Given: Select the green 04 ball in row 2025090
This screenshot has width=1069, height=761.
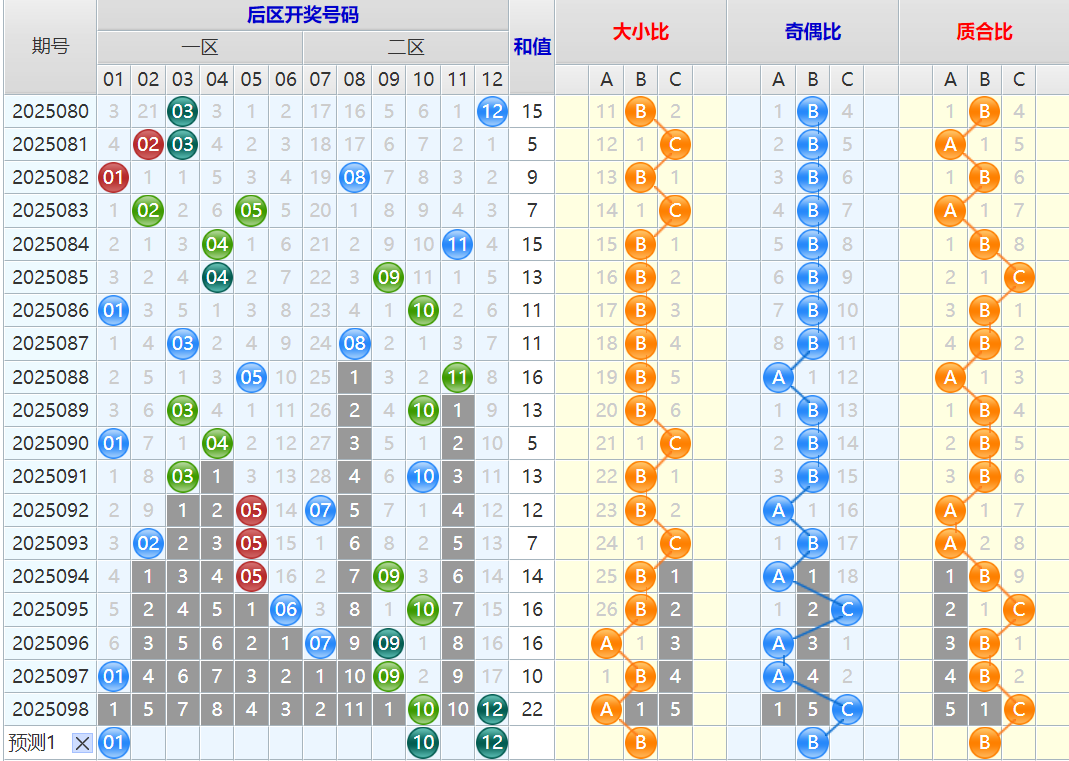Looking at the screenshot, I should 217,443.
